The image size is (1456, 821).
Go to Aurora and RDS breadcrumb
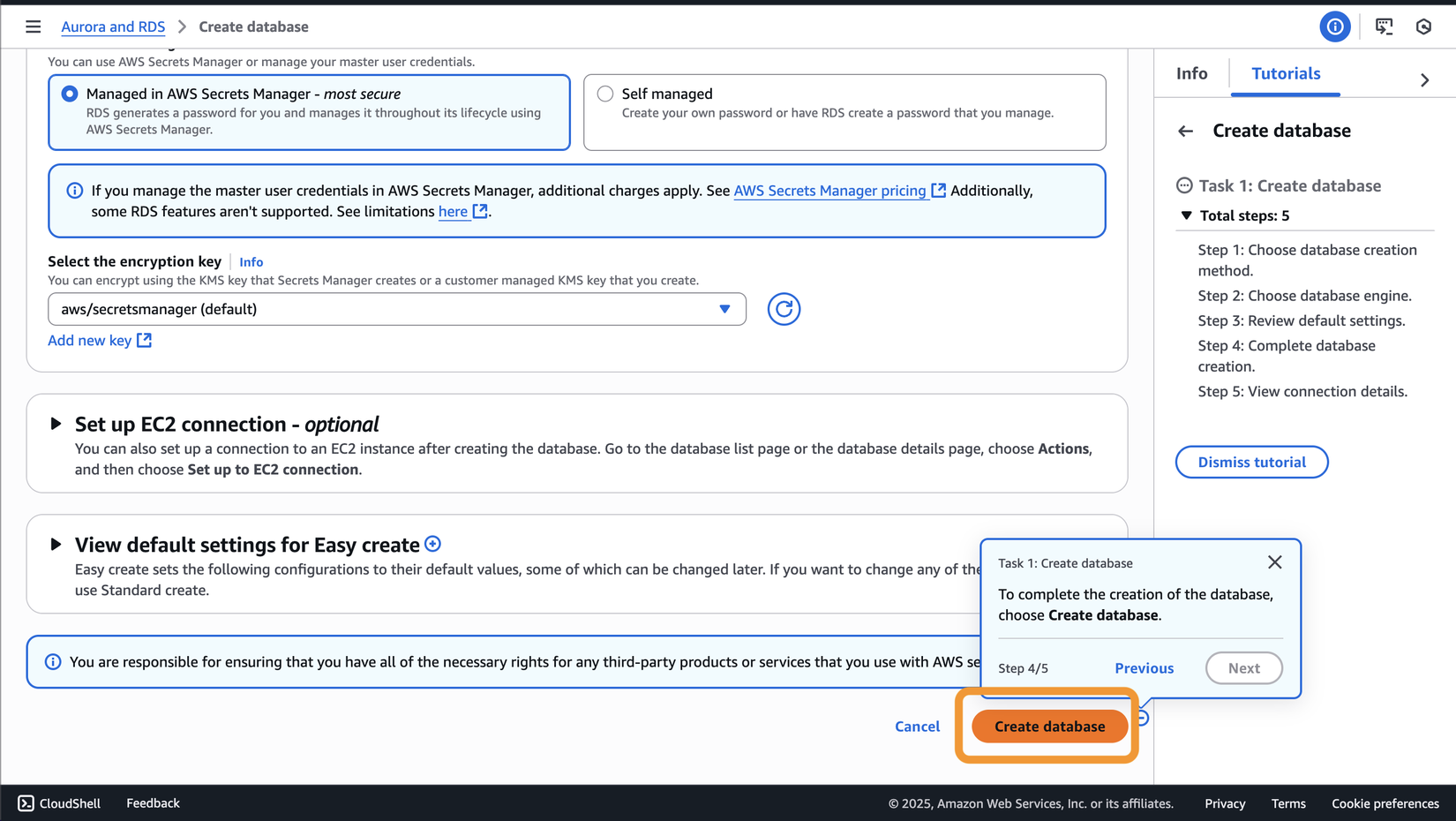113,26
